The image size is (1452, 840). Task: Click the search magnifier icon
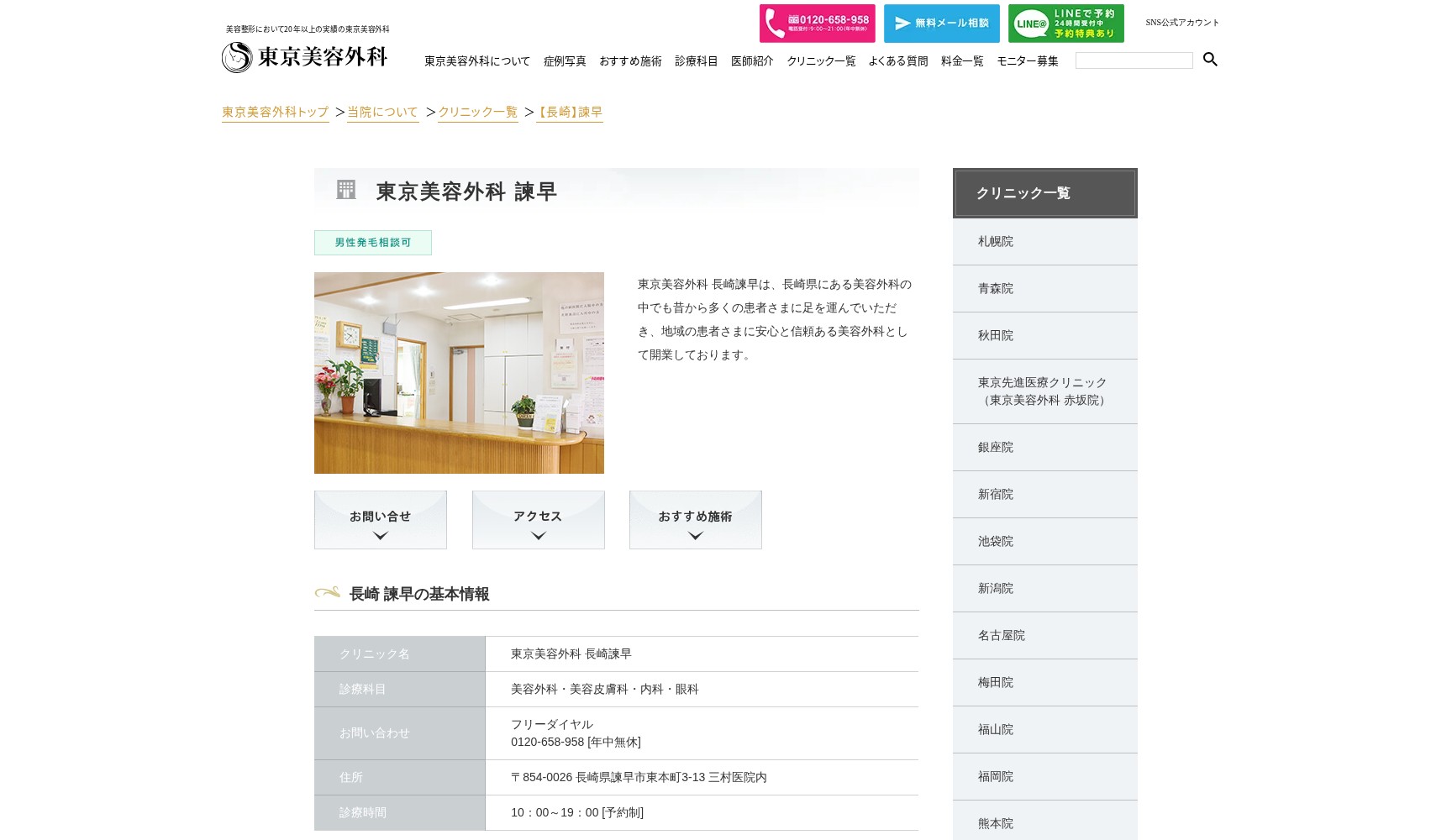coord(1210,60)
